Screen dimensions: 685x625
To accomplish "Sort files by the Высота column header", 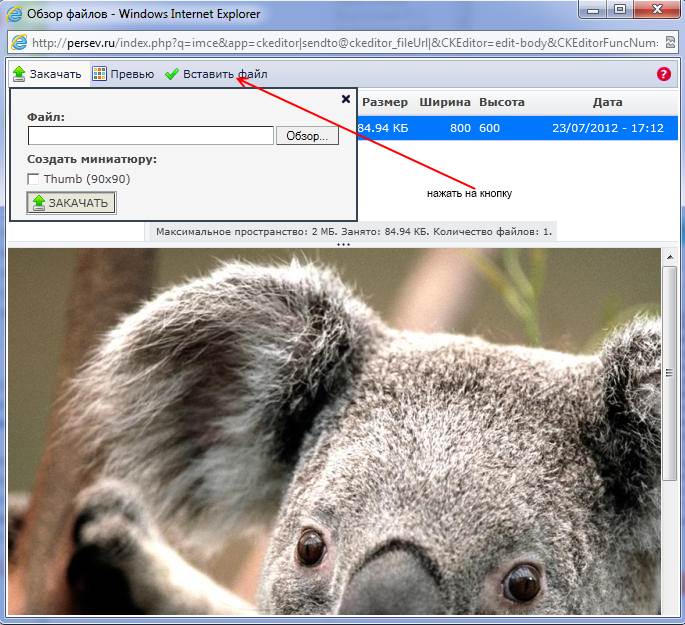I will point(502,102).
